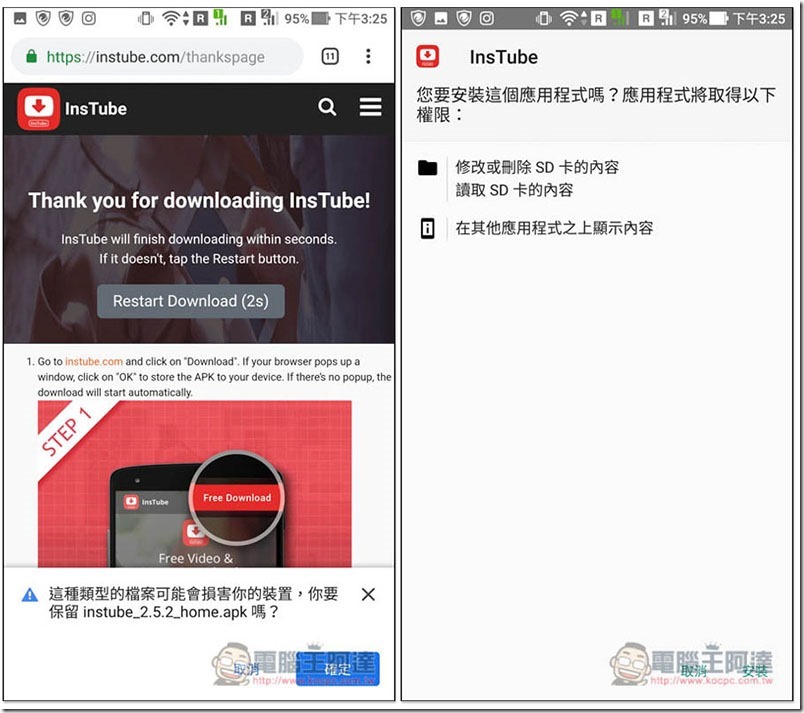
Task: Cancel keeping instube_2.5.2_home.apk
Action: [x=246, y=669]
